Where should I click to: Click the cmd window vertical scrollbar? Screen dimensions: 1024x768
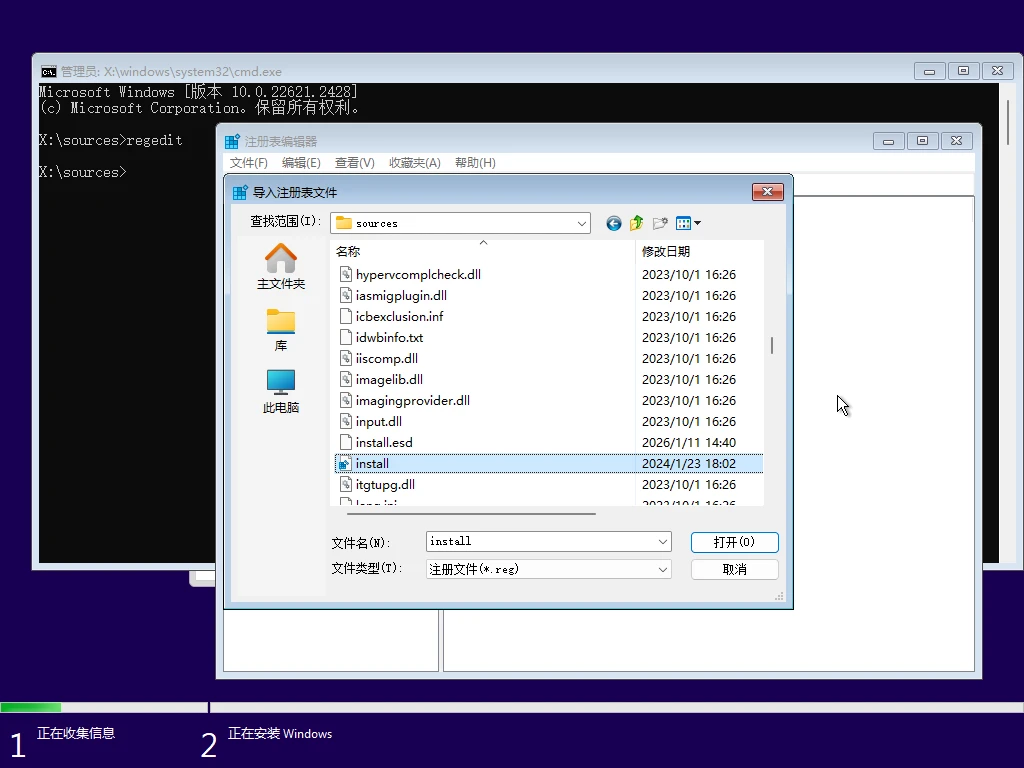click(1008, 122)
